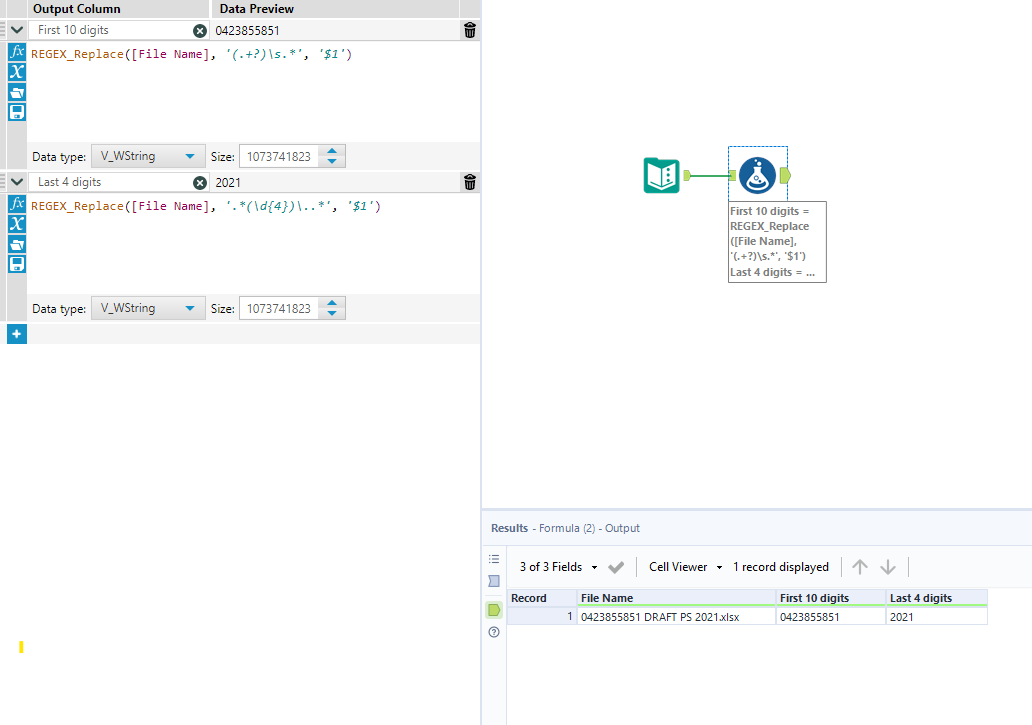This screenshot has height=725, width=1032.
Task: Toggle the column profile icon in Results
Action: tap(493, 581)
